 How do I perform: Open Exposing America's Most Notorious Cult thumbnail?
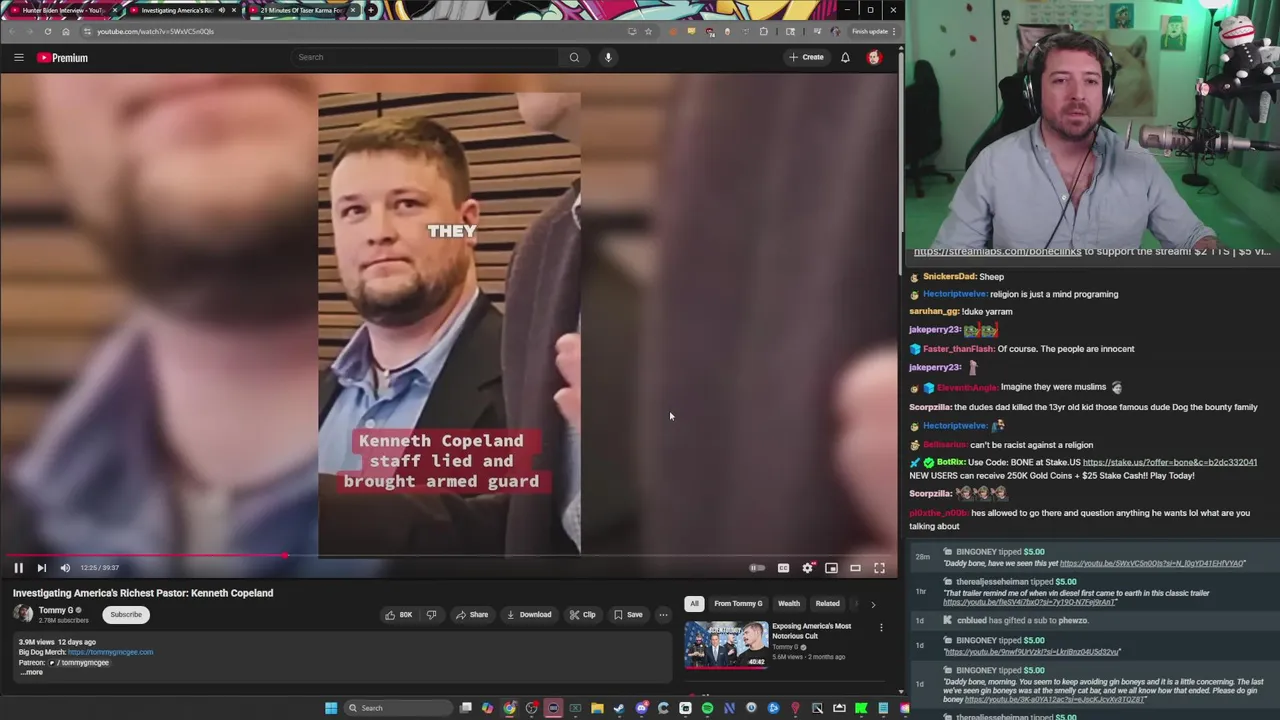(x=726, y=644)
